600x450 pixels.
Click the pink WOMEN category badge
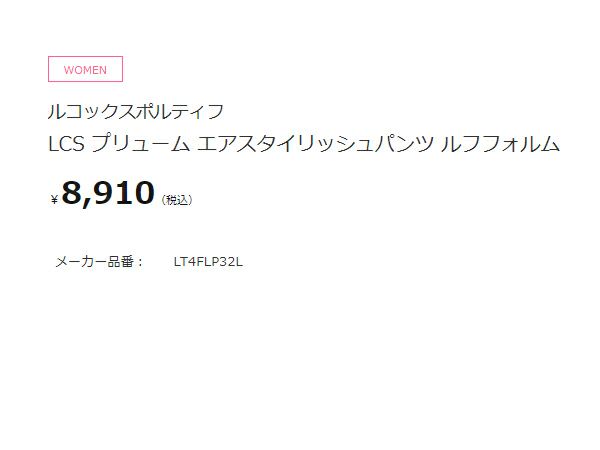click(85, 69)
